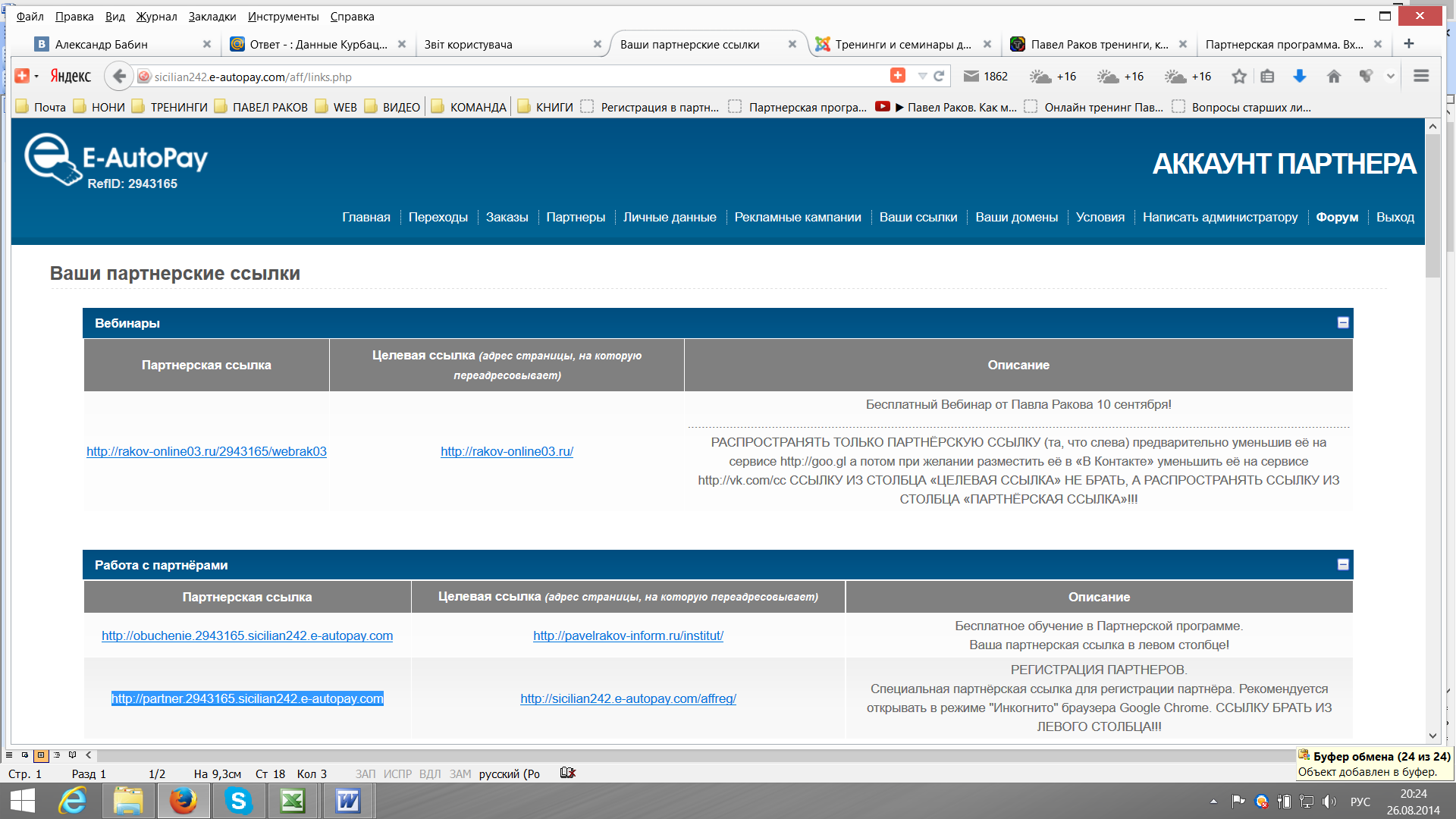This screenshot has height=819, width=1456.
Task: Open the КОМАНДА bookmark folder
Action: pyautogui.click(x=469, y=107)
